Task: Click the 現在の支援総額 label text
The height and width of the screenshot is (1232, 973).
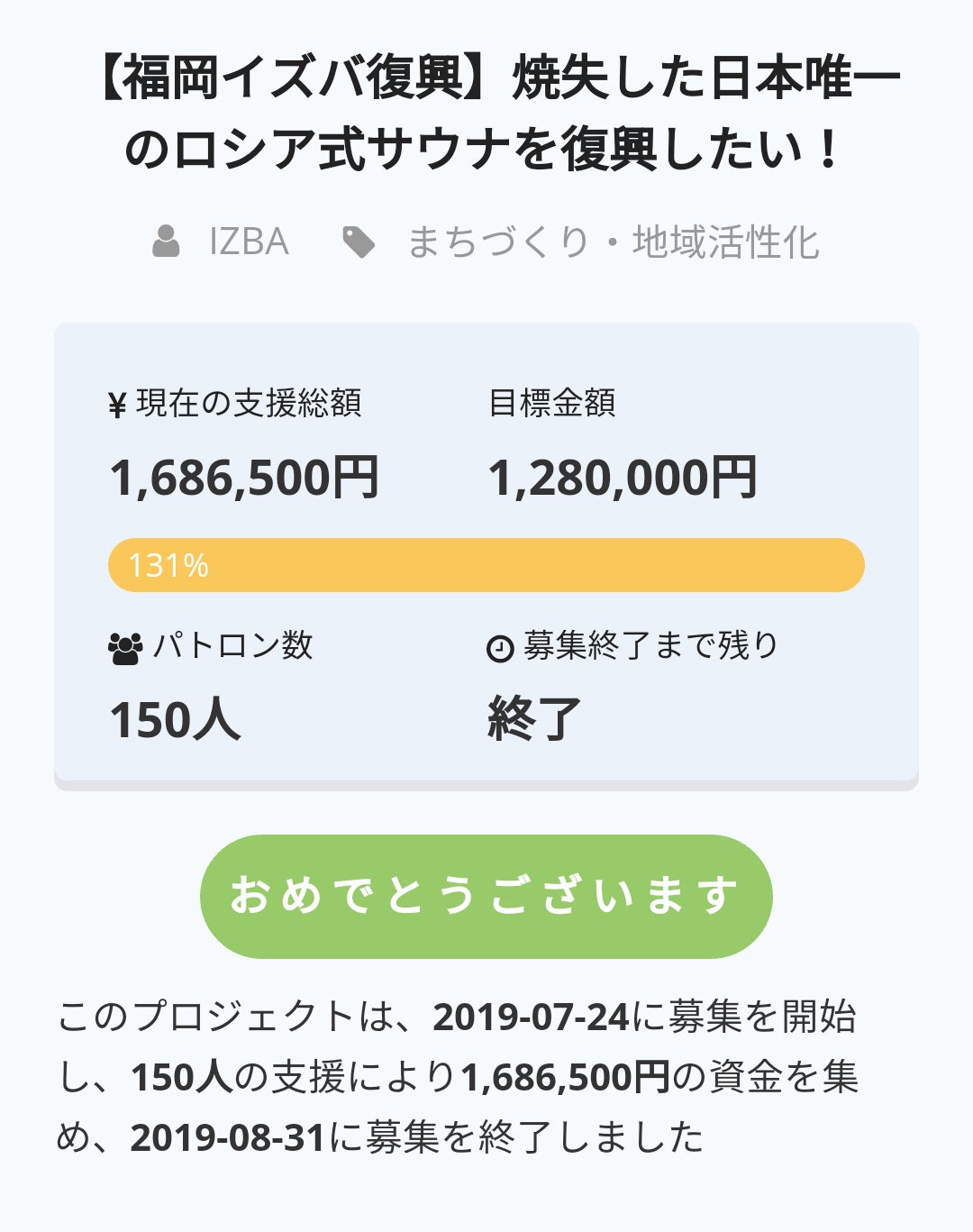Action: click(249, 403)
